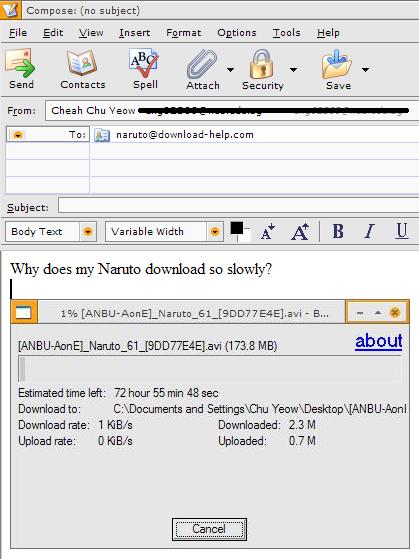Open the Format menu
Image resolution: width=419 pixels, height=559 pixels.
point(184,33)
